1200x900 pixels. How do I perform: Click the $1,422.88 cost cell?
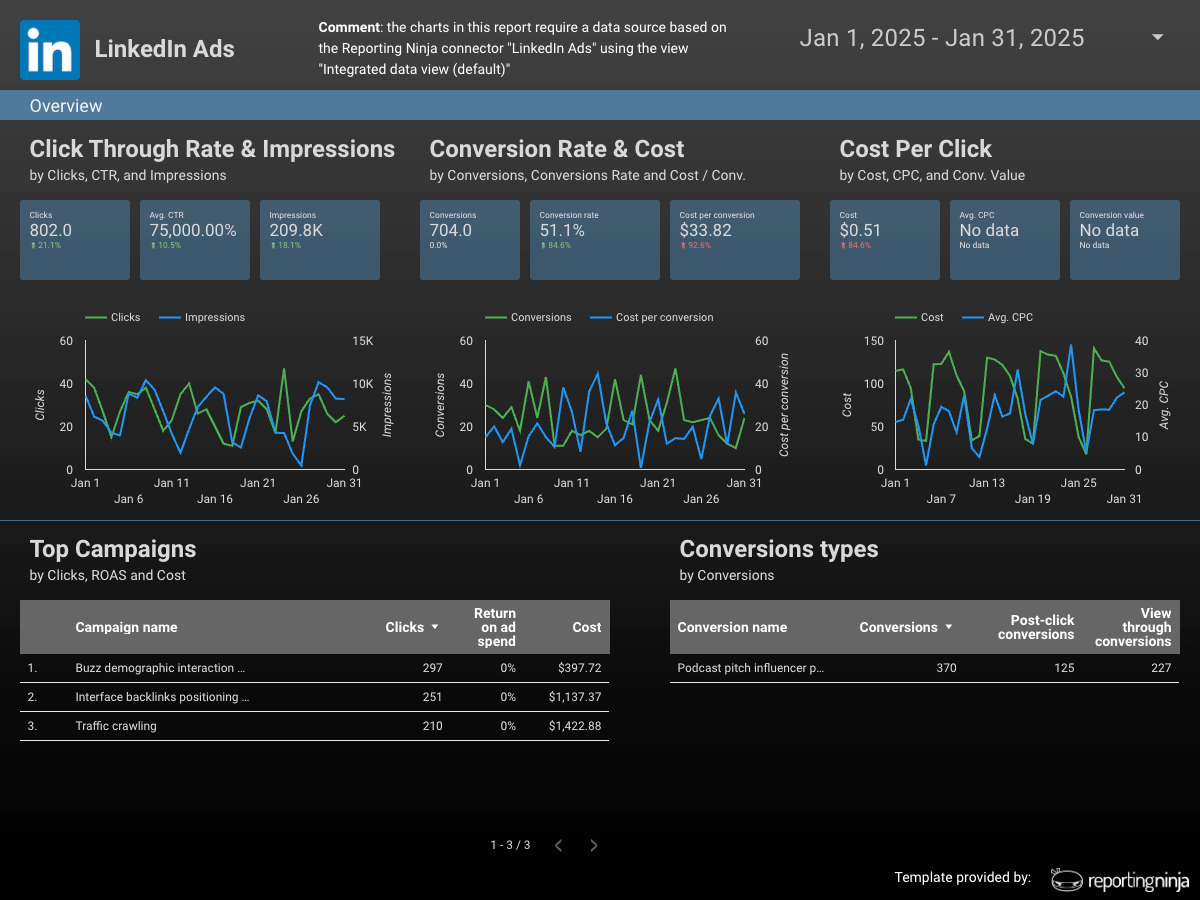coord(575,726)
